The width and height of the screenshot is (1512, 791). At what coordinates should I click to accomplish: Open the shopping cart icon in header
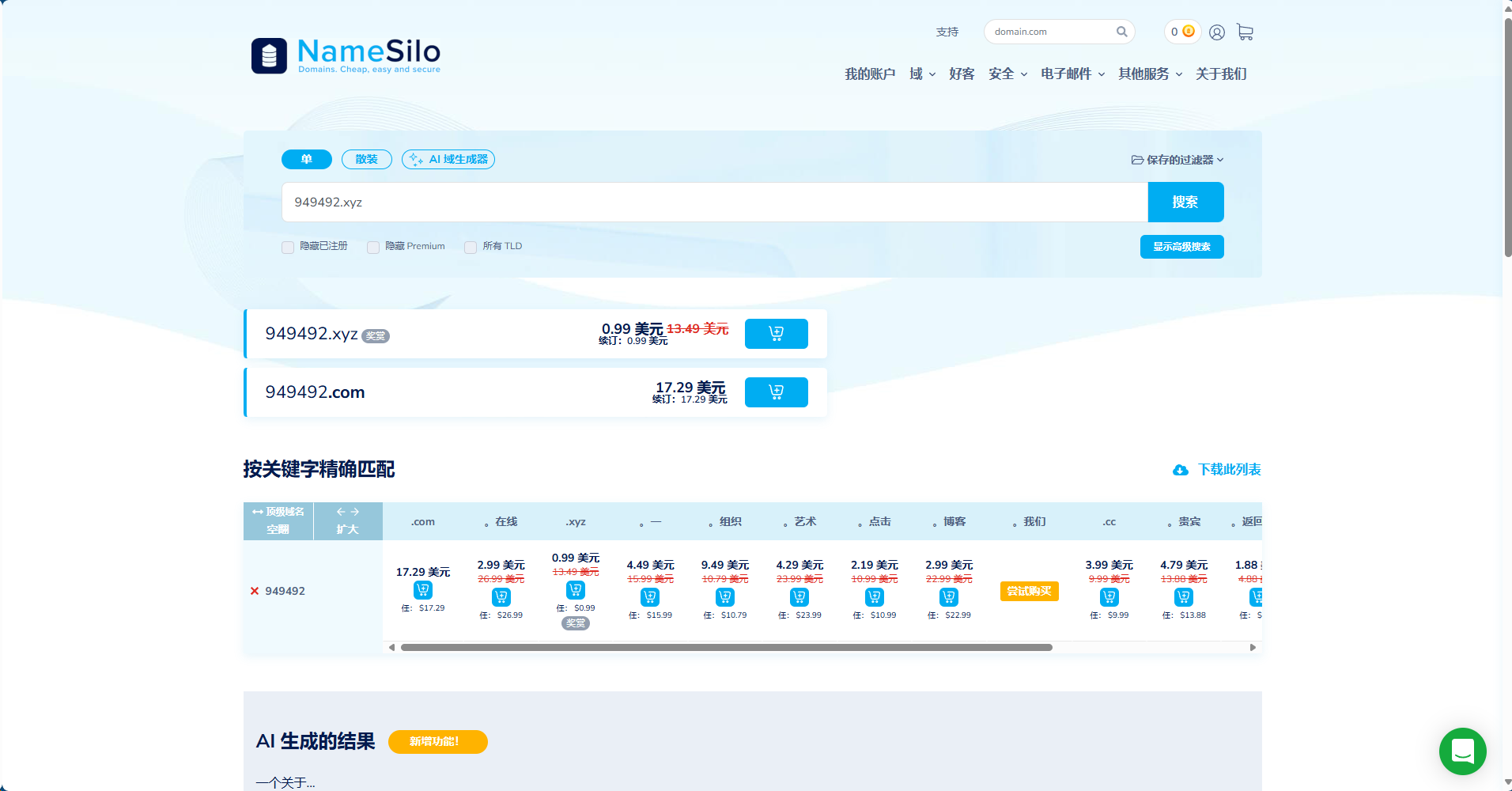click(x=1245, y=32)
